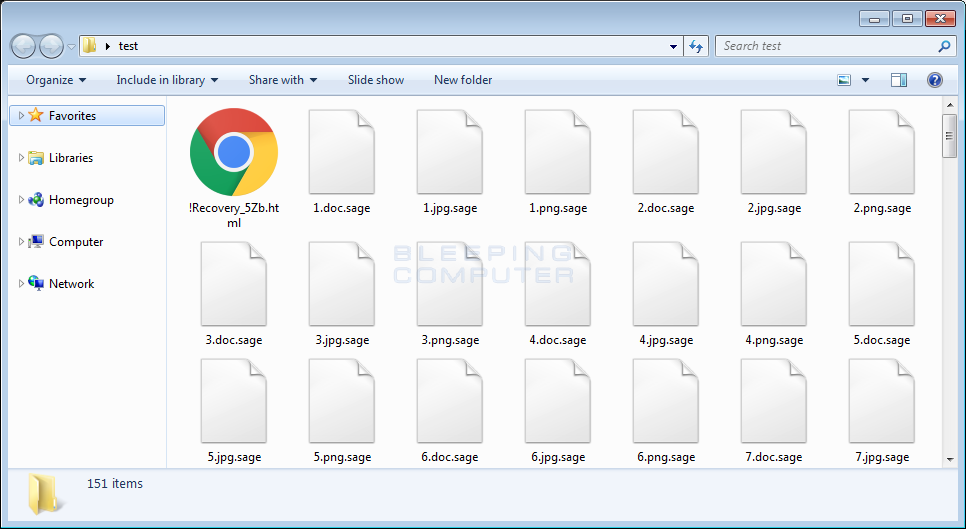Expand the Libraries tree node

pos(21,158)
